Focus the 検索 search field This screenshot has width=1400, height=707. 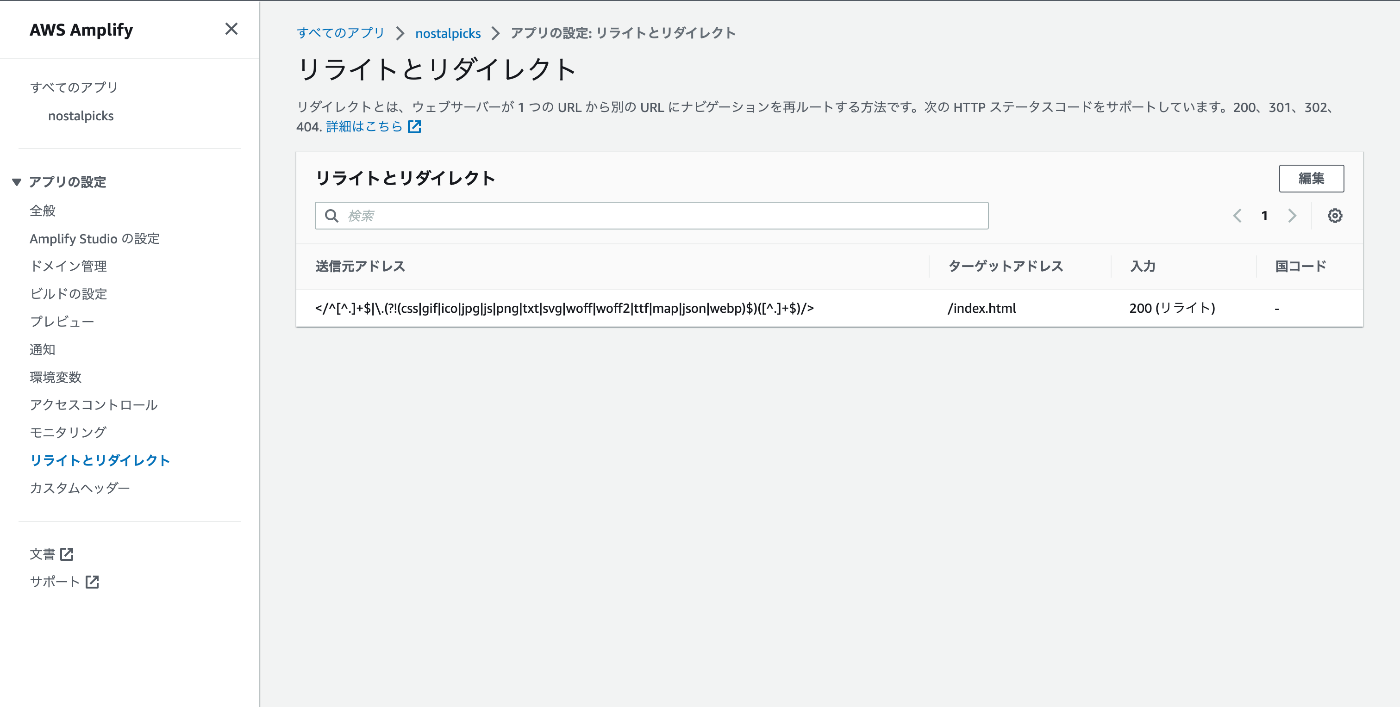click(x=652, y=216)
